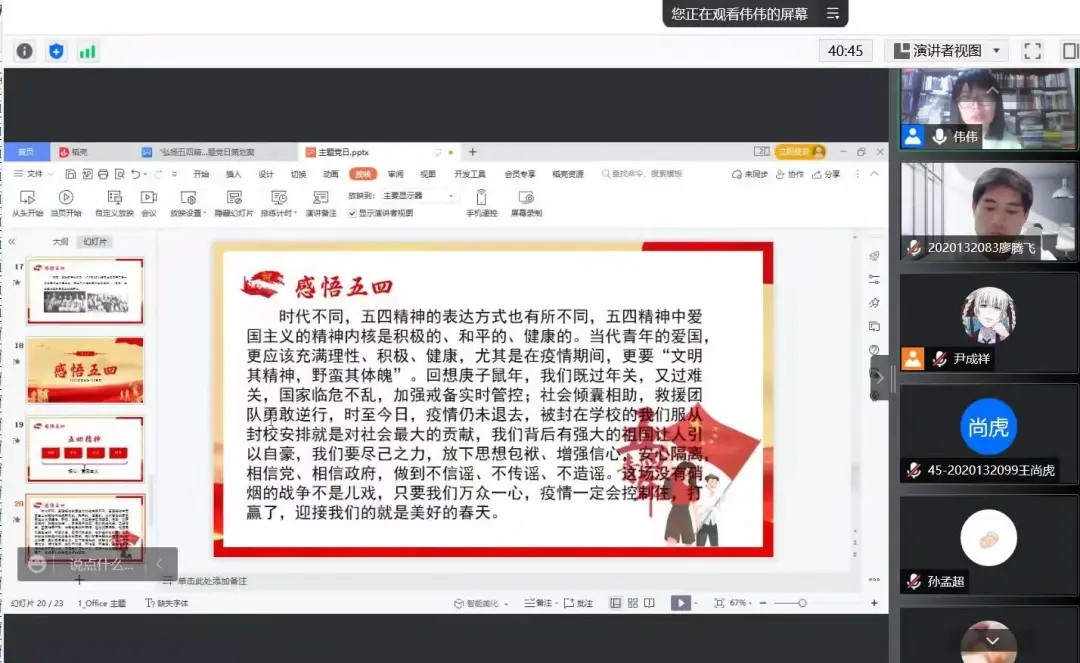Mute 伟伟's microphone
The height and width of the screenshot is (663, 1080).
940,136
